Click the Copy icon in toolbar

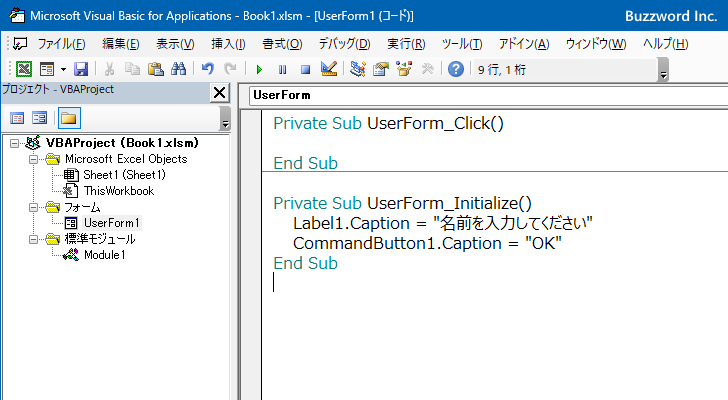[132, 69]
